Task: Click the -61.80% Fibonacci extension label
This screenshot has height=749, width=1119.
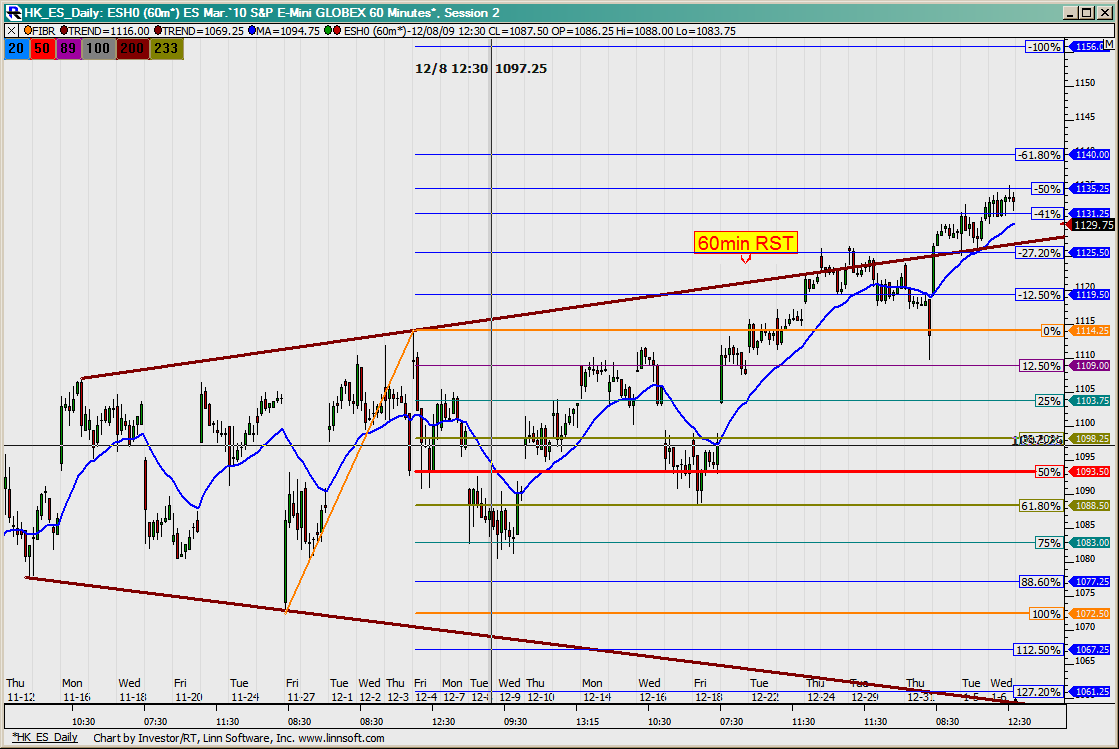Action: 1038,155
